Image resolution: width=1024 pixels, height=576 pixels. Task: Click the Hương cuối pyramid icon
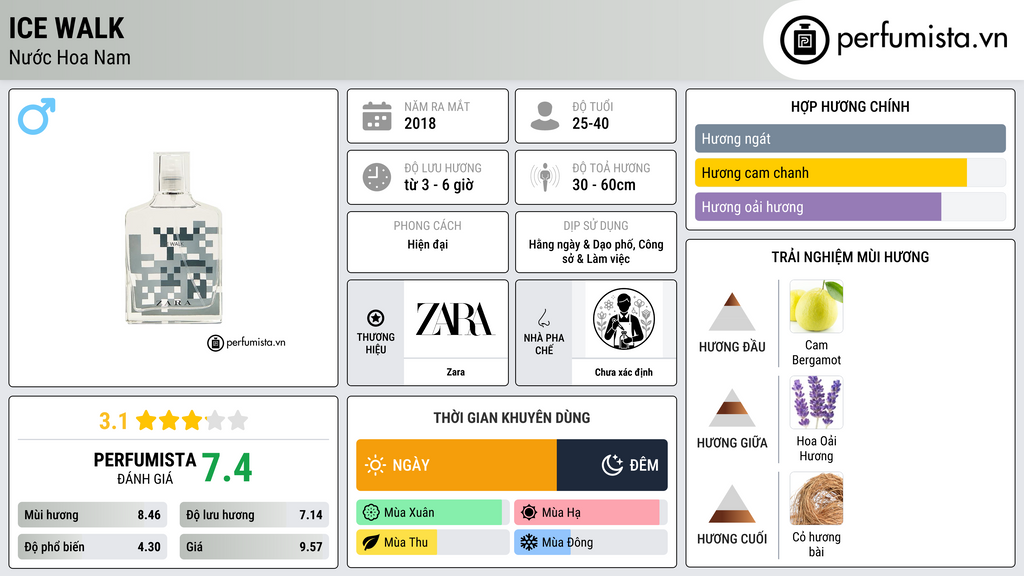pyautogui.click(x=732, y=504)
